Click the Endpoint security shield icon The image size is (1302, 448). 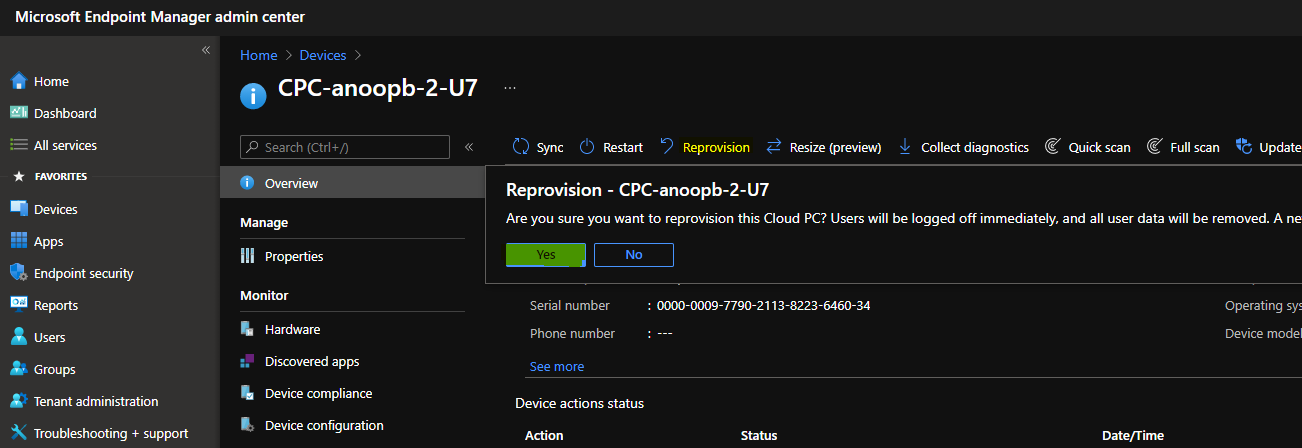tap(18, 273)
